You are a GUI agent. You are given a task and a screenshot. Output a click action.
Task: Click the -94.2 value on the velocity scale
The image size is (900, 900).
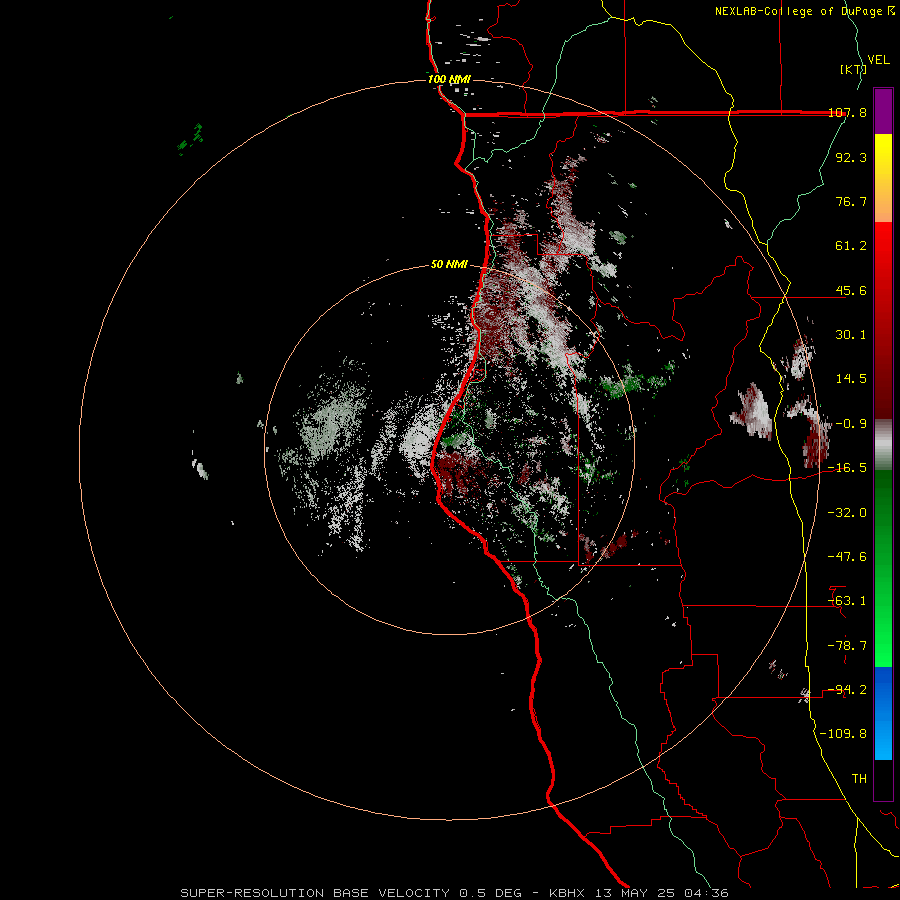(848, 690)
